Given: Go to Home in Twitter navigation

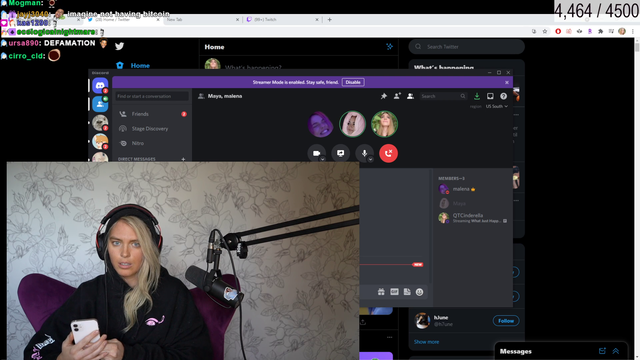Looking at the screenshot, I should [x=133, y=65].
